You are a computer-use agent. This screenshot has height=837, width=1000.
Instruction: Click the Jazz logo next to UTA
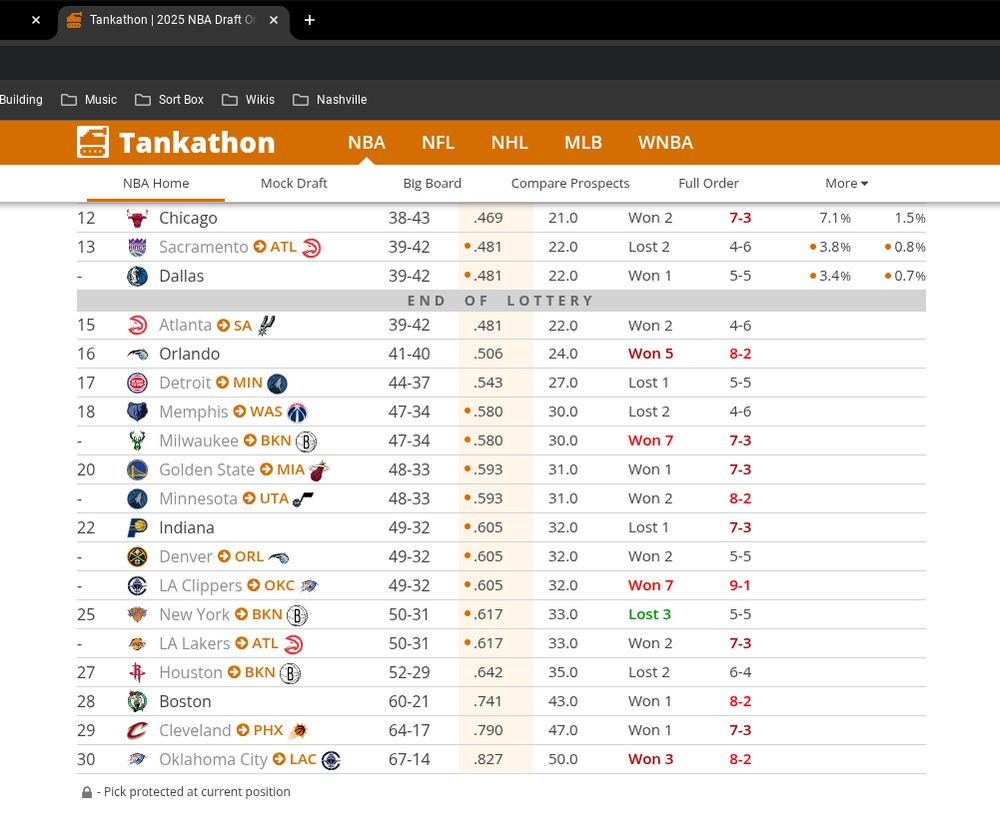pos(303,500)
